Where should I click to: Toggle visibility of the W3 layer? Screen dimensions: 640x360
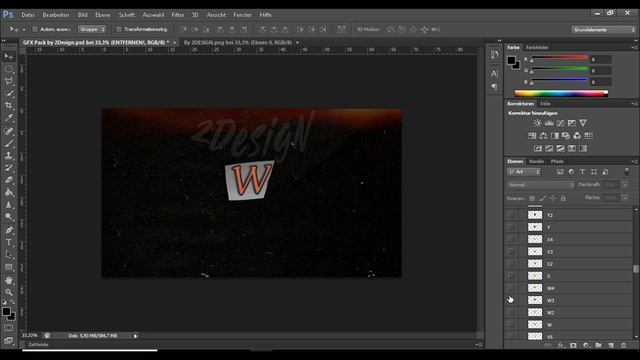511,300
